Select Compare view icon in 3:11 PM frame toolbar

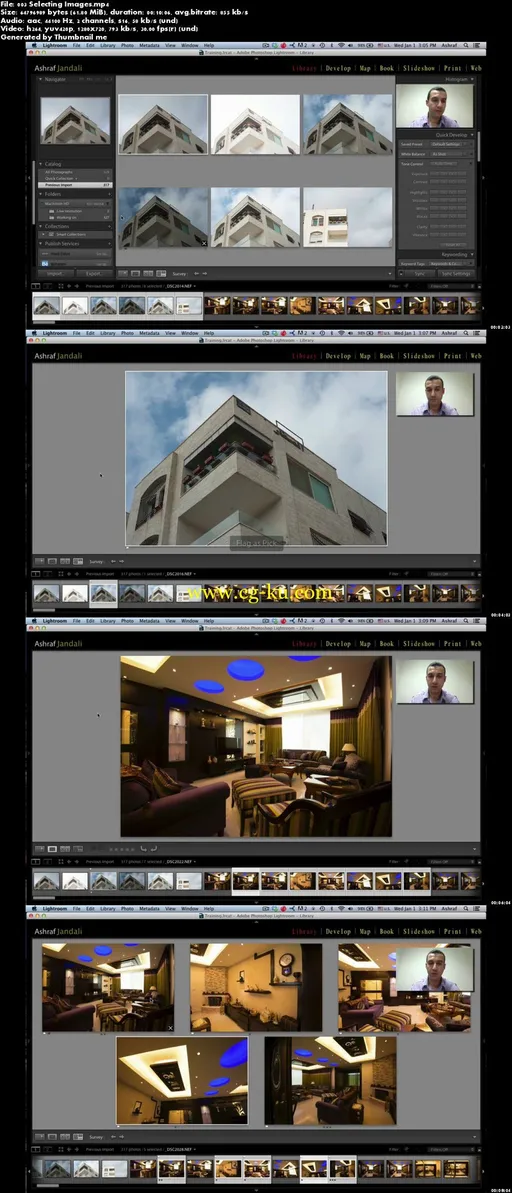tap(65, 1137)
